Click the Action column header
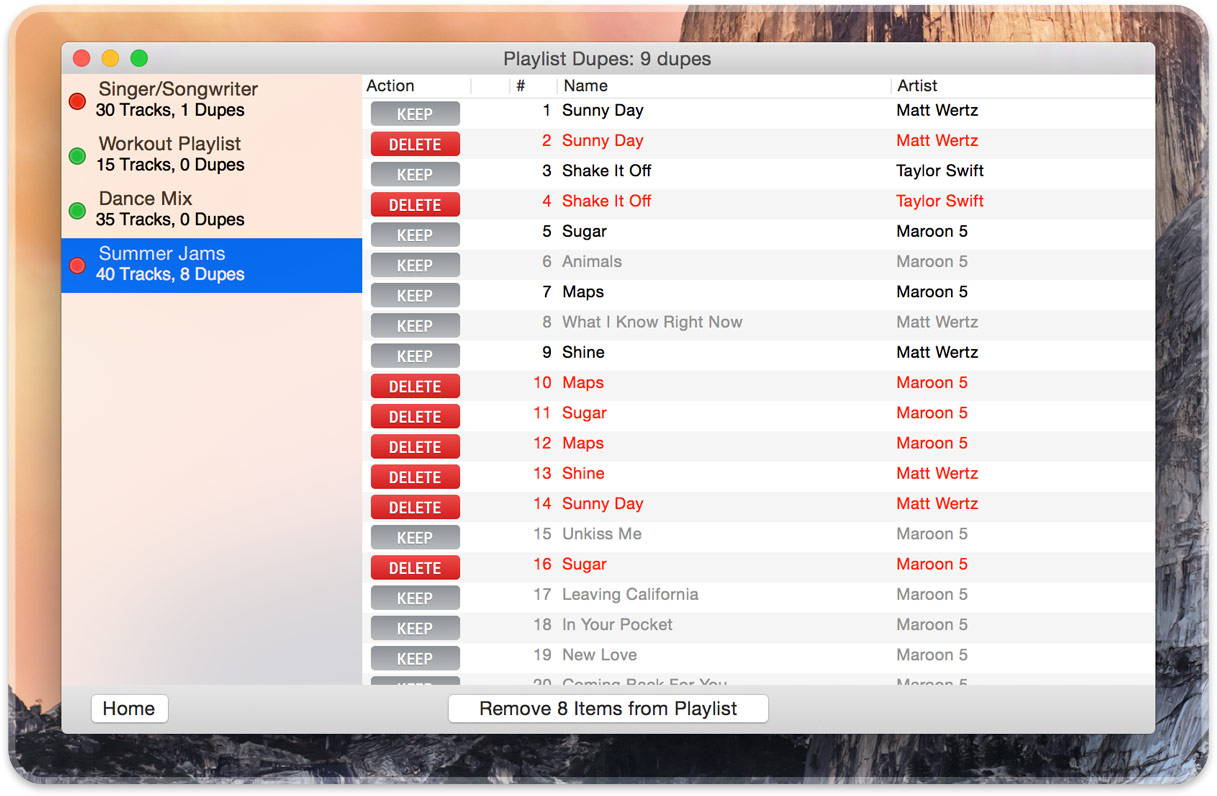 coord(390,86)
